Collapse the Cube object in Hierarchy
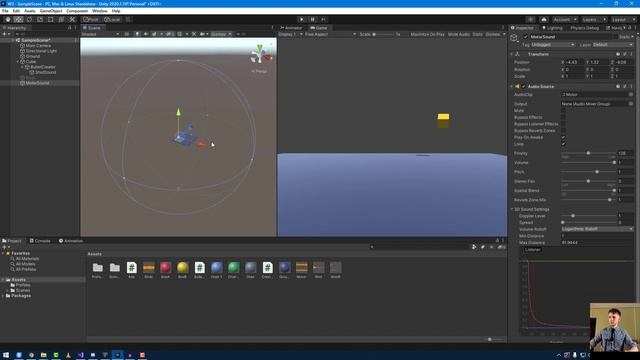The image size is (640, 360). pos(18,62)
